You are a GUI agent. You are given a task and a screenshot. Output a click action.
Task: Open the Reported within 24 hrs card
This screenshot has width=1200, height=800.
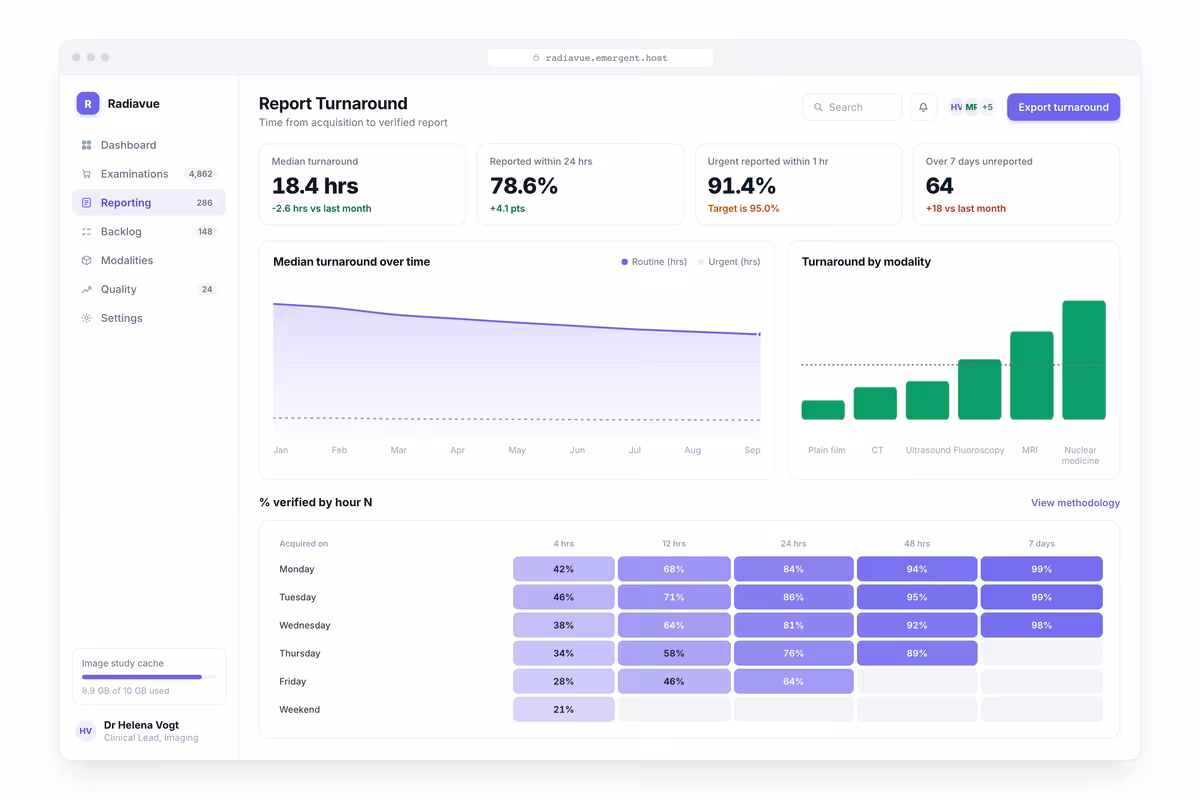[x=580, y=185]
